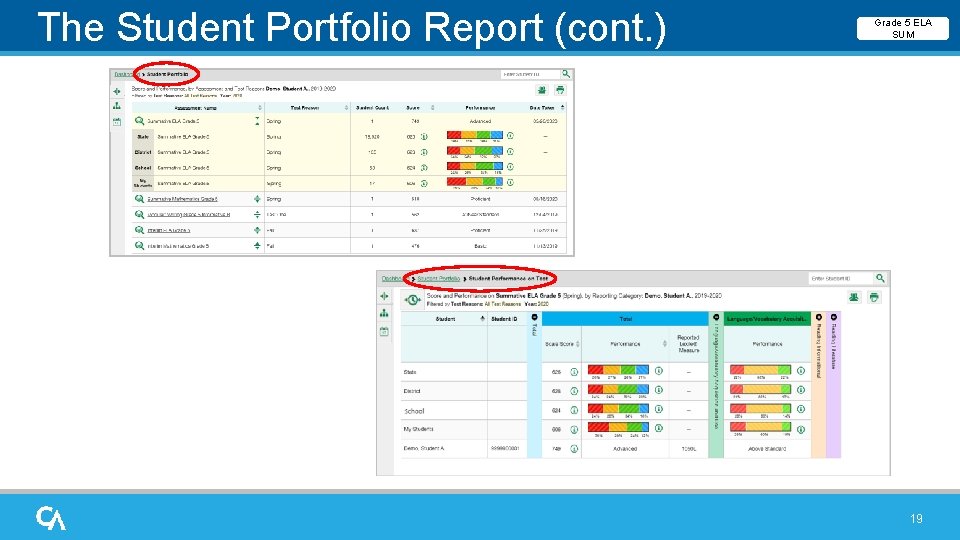Click expand-arrows icon in Student Performance on Test sidebar
Viewport: 960px width, 540px height.
pyautogui.click(x=384, y=296)
